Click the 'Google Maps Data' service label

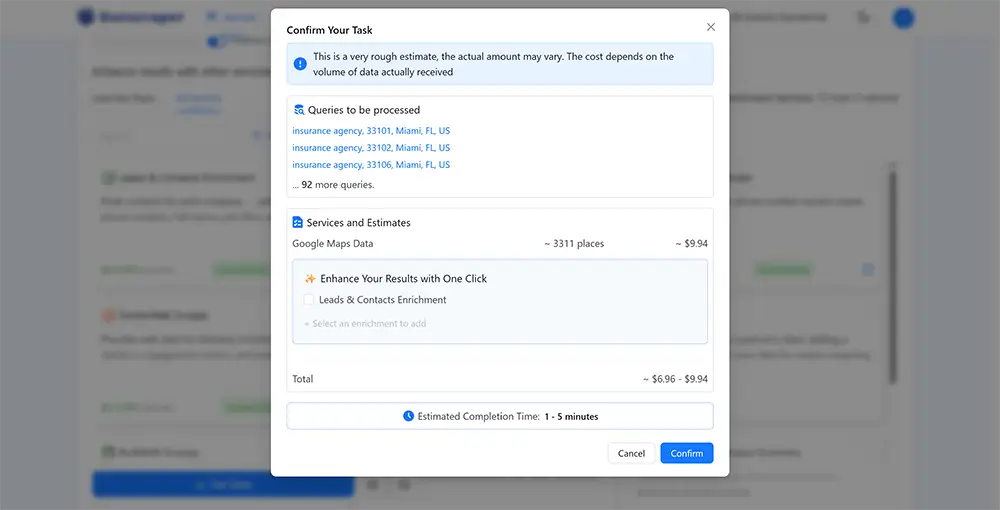(333, 244)
